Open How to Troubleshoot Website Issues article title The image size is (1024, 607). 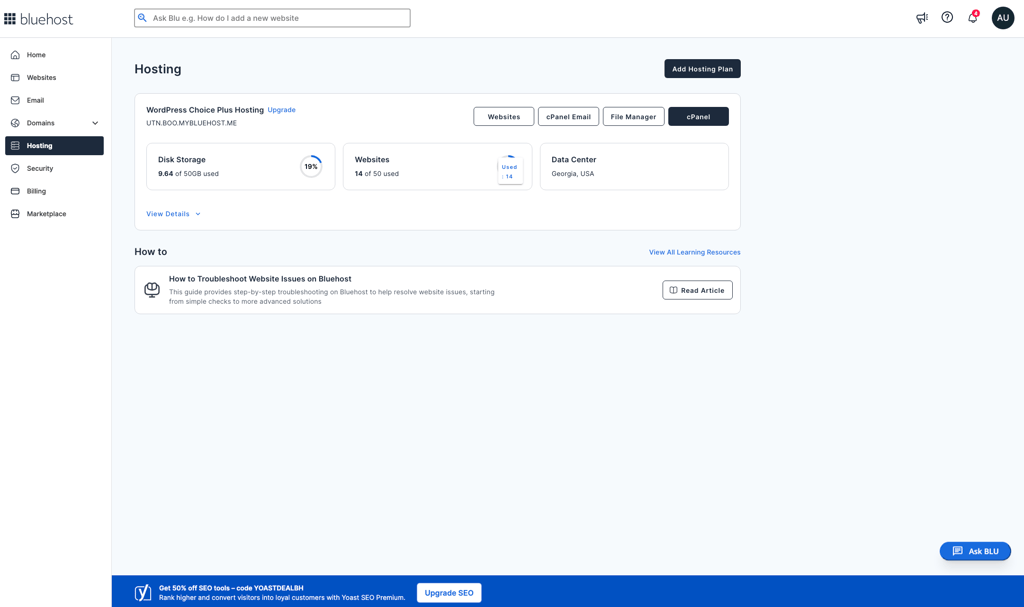(260, 279)
